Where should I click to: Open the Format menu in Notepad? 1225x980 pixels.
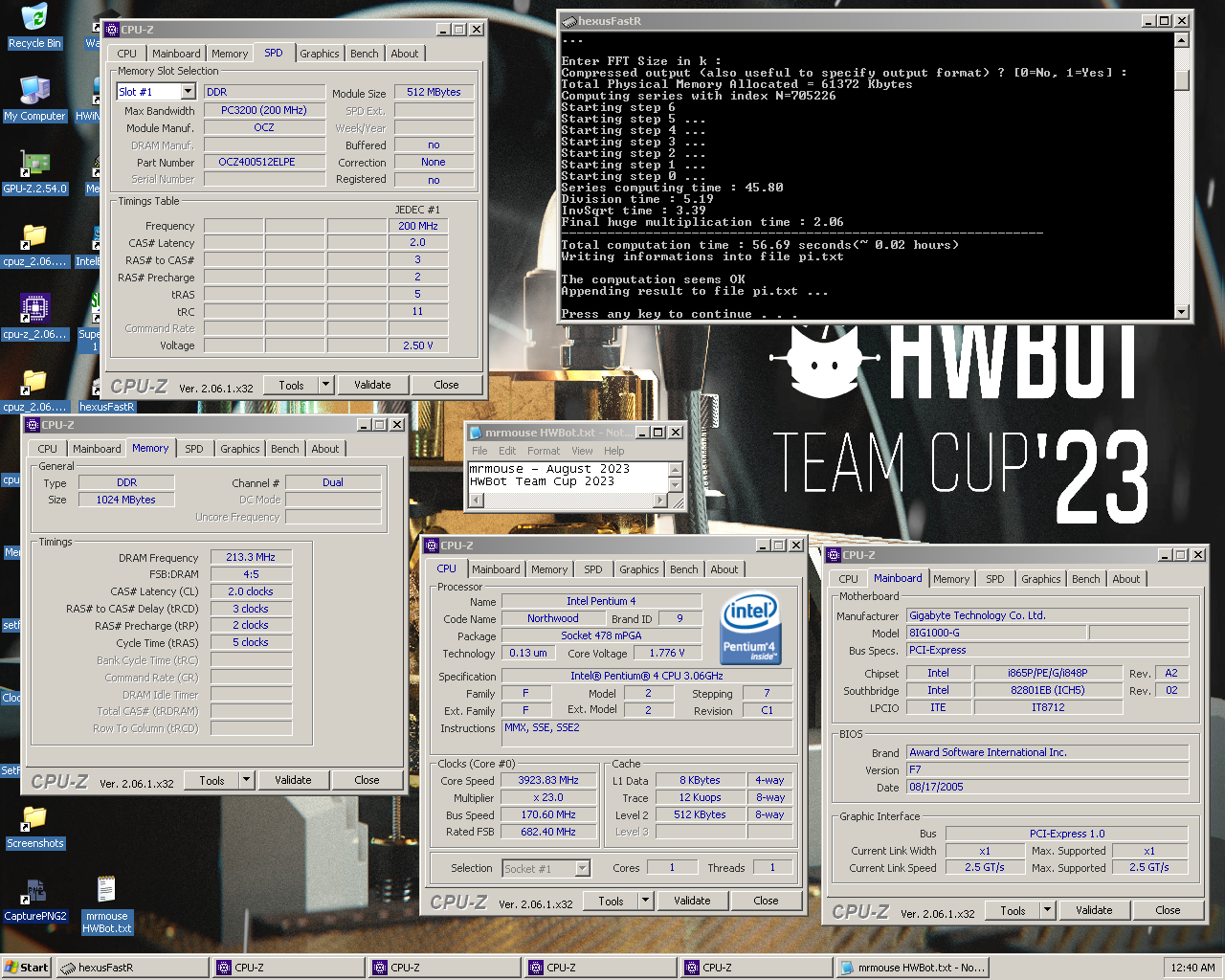click(544, 451)
